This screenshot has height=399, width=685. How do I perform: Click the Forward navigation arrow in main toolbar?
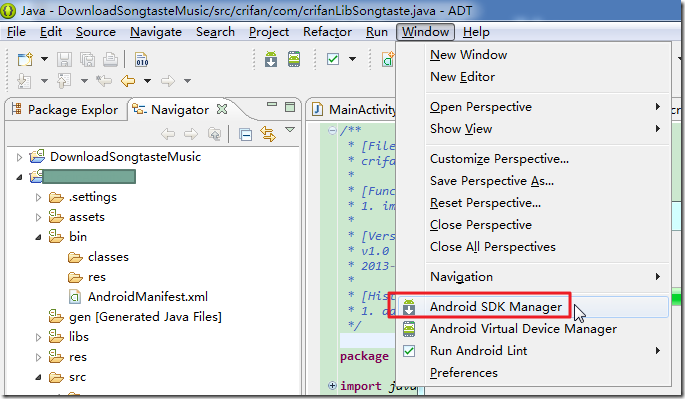[168, 81]
